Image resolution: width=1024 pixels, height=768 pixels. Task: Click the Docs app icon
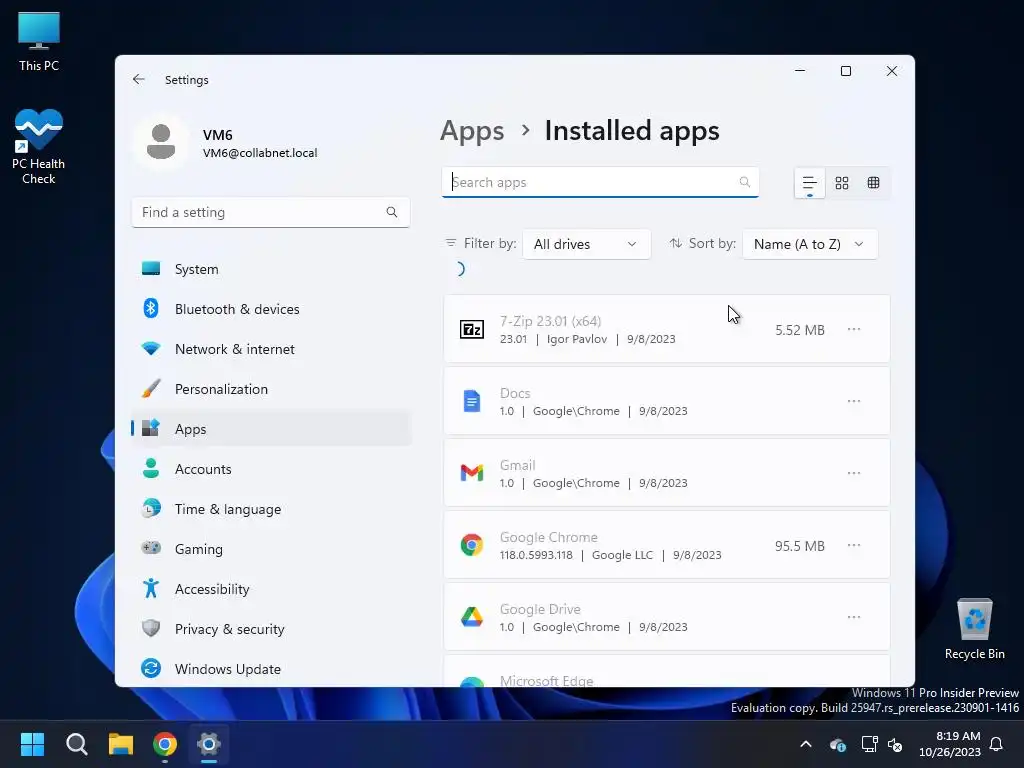[x=472, y=401]
